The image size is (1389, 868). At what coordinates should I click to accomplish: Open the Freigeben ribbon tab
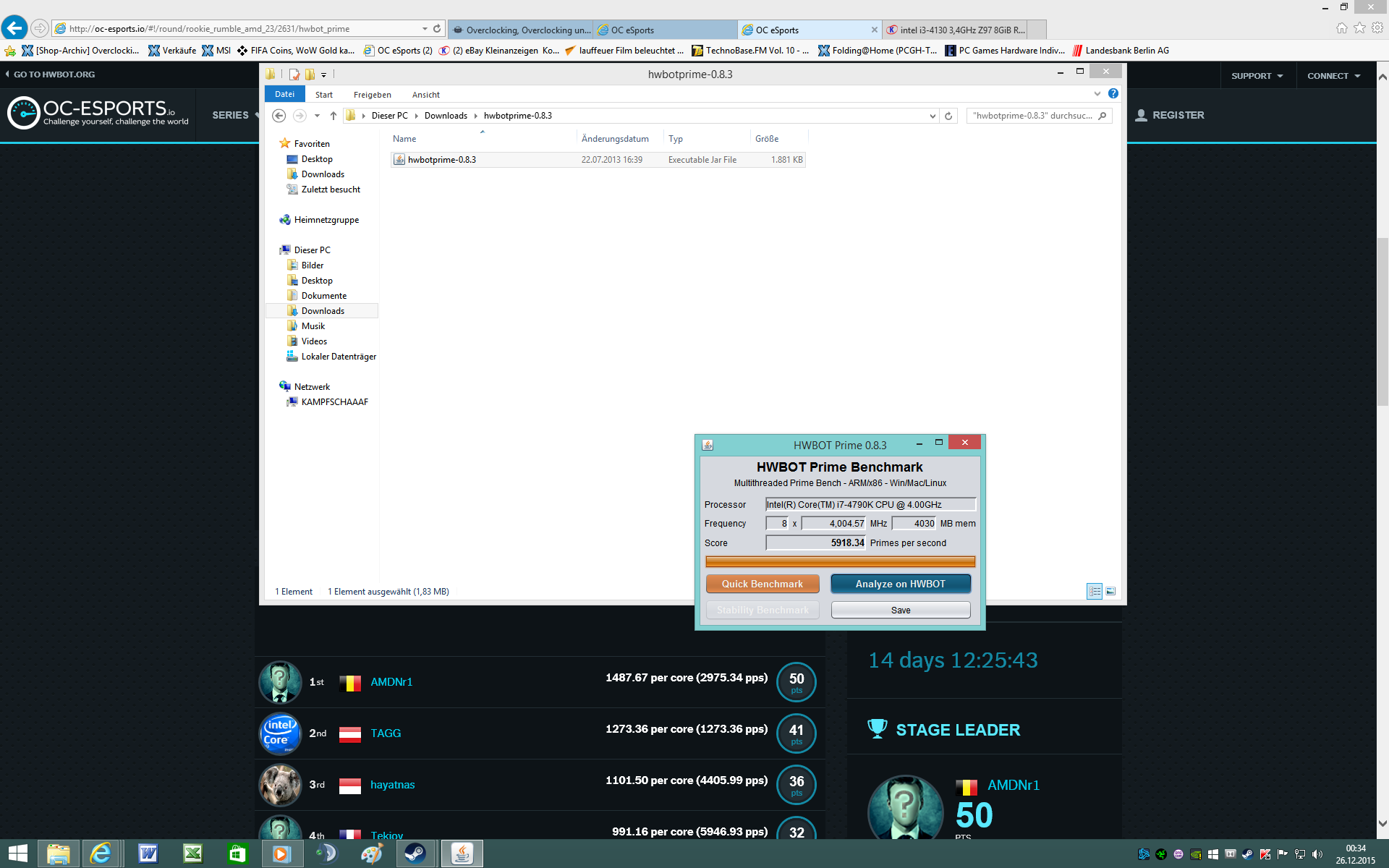(372, 95)
